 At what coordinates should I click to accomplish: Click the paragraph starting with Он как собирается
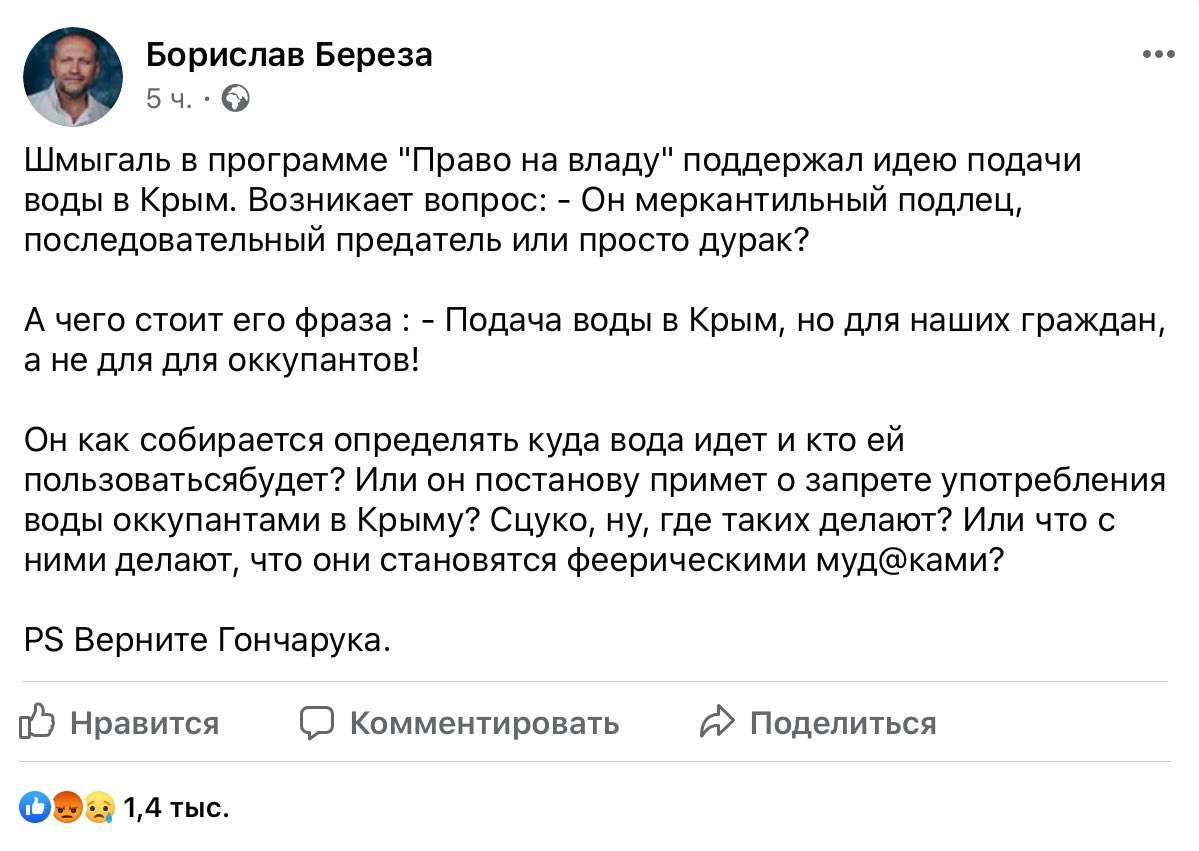(595, 500)
